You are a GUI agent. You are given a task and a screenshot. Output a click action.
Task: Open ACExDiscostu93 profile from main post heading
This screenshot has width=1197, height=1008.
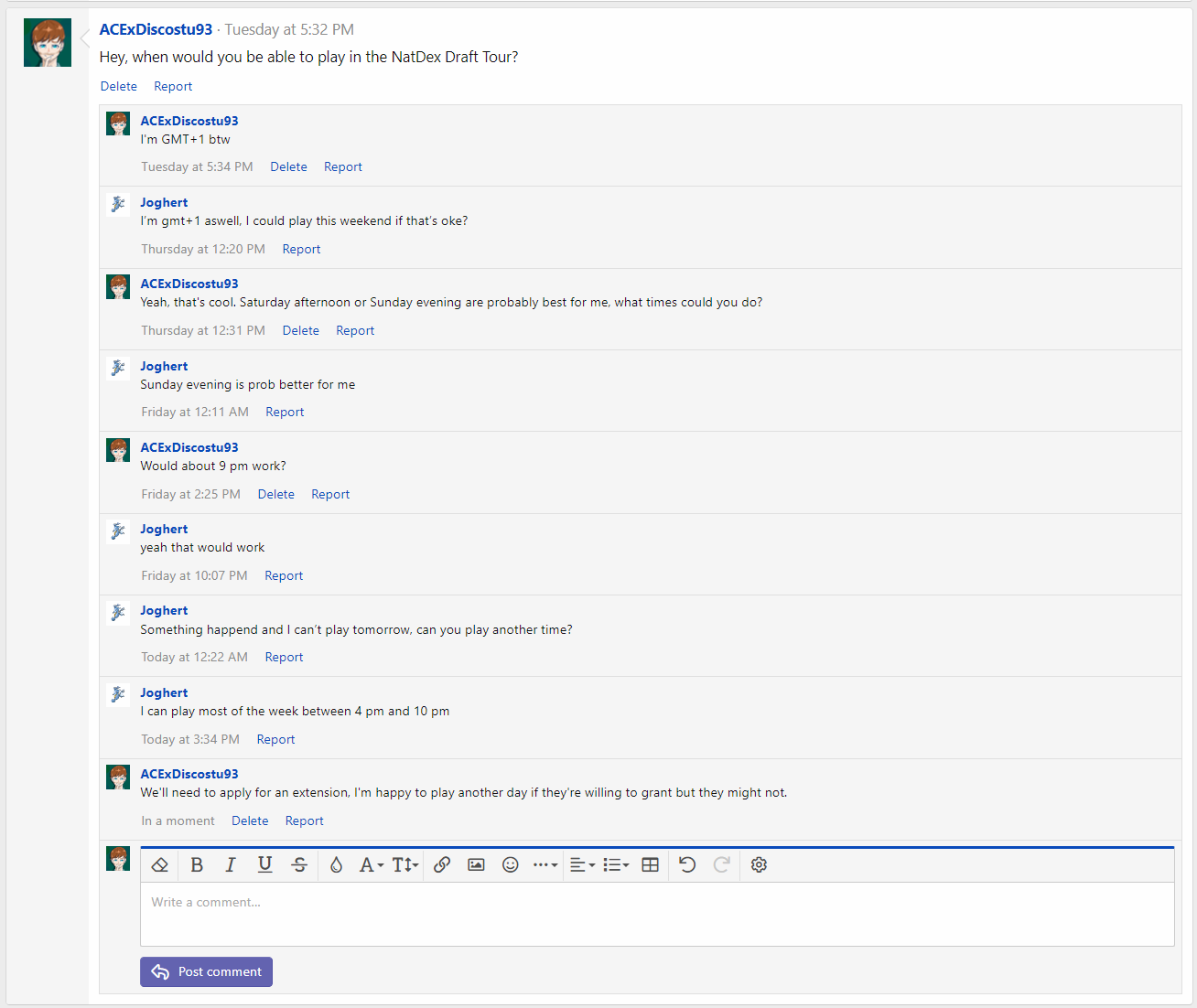pos(156,29)
